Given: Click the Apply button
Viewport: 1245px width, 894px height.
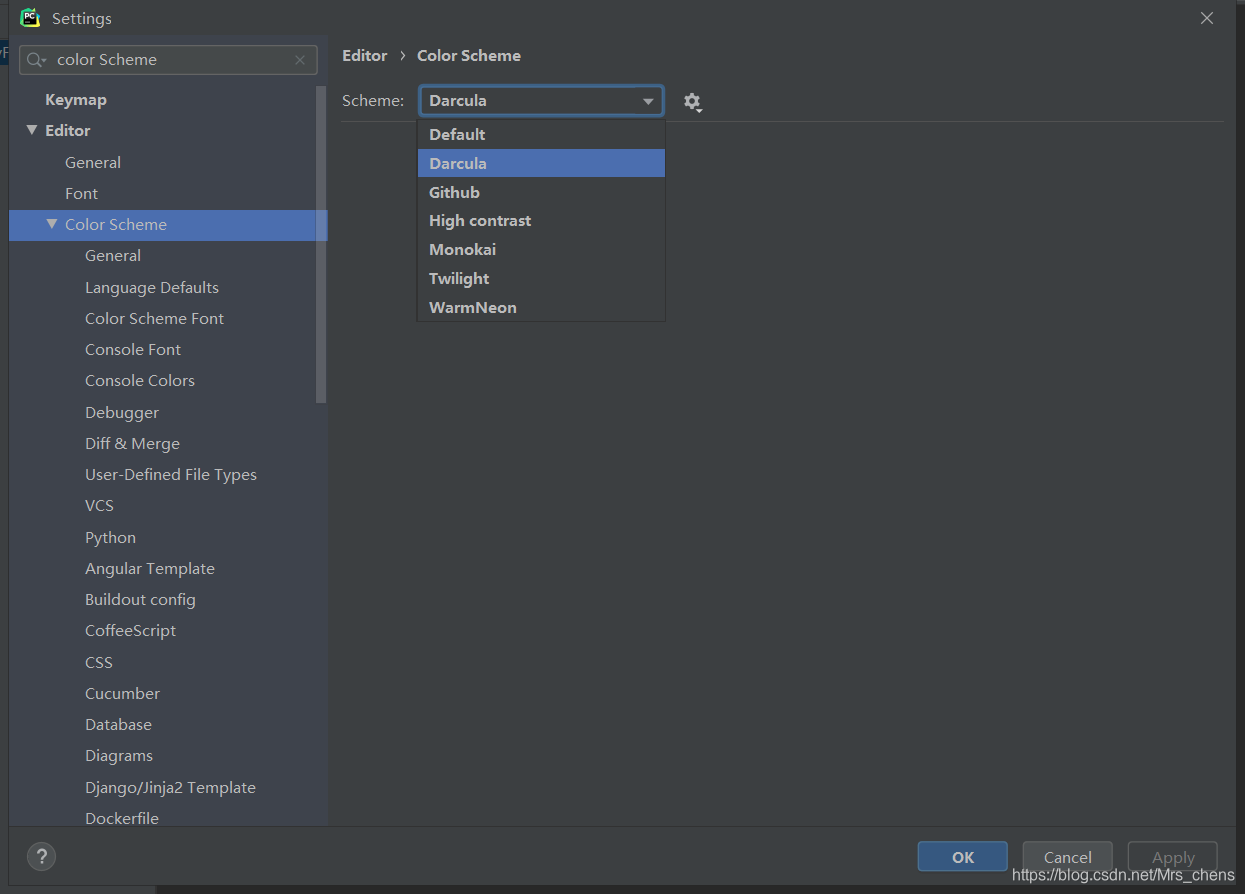Looking at the screenshot, I should (x=1173, y=857).
